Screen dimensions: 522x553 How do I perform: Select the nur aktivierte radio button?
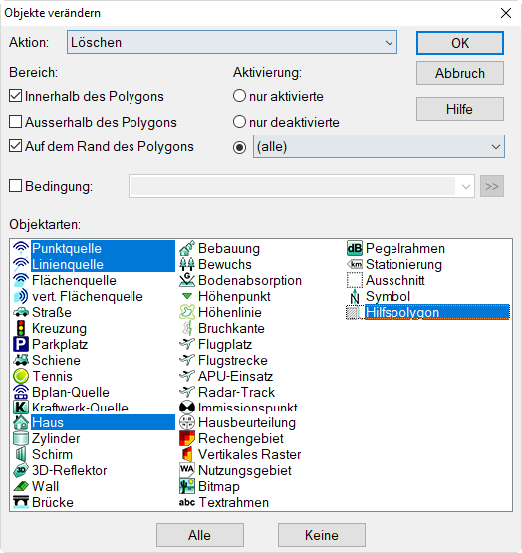[239, 96]
